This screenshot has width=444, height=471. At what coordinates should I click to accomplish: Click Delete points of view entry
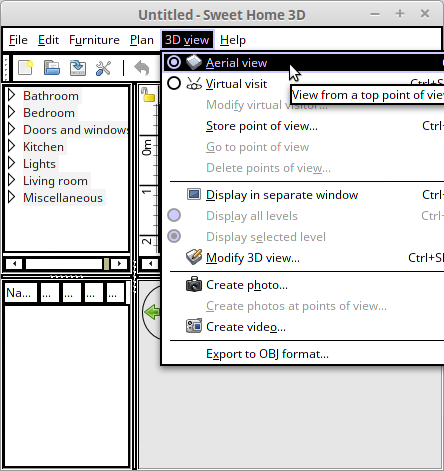pyautogui.click(x=303, y=168)
